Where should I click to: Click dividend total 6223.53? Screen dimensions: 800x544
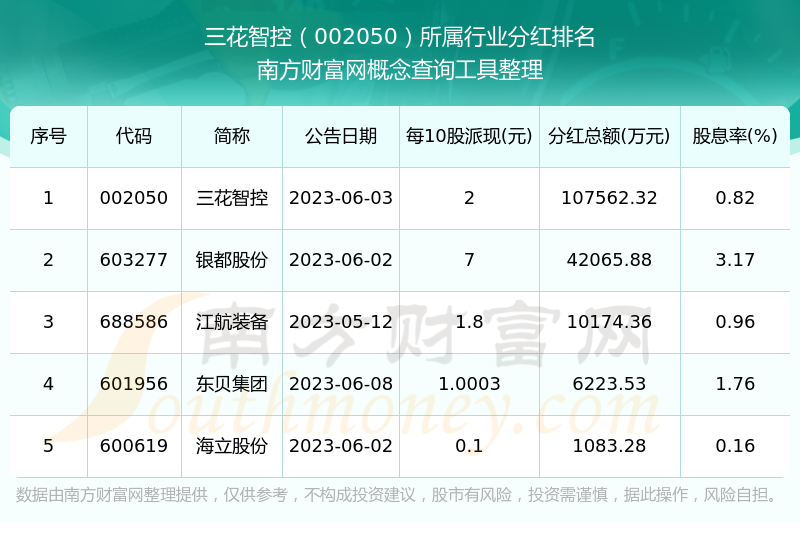(x=609, y=384)
